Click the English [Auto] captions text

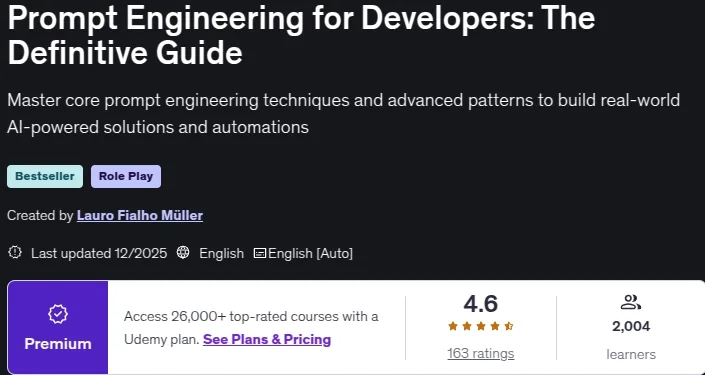[310, 253]
